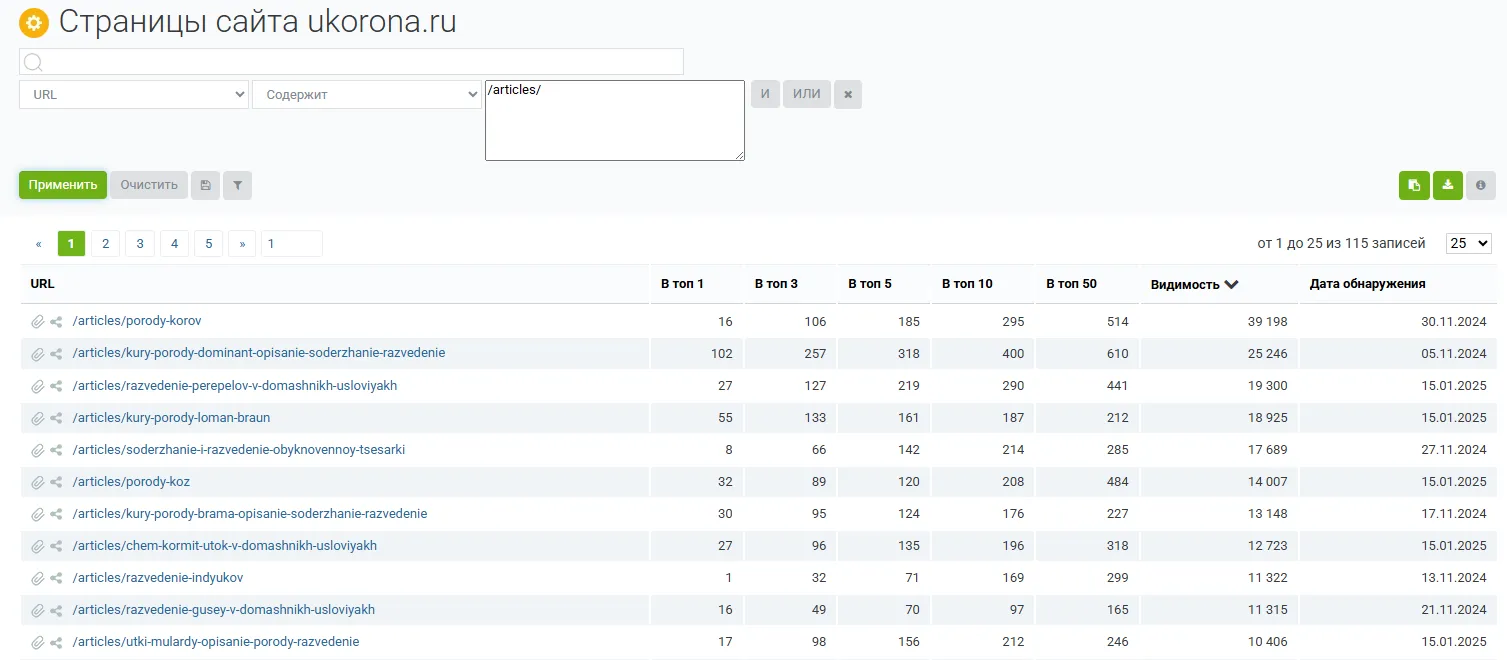Open the razvedenie-gusey-v-domashnikh-usloviyakh link
The width and height of the screenshot is (1507, 660).
tap(224, 609)
